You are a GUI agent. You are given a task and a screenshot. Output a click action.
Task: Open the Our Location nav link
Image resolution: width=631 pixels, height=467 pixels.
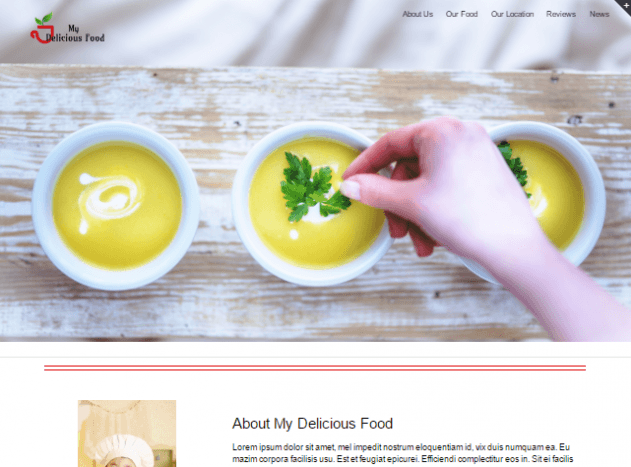512,14
